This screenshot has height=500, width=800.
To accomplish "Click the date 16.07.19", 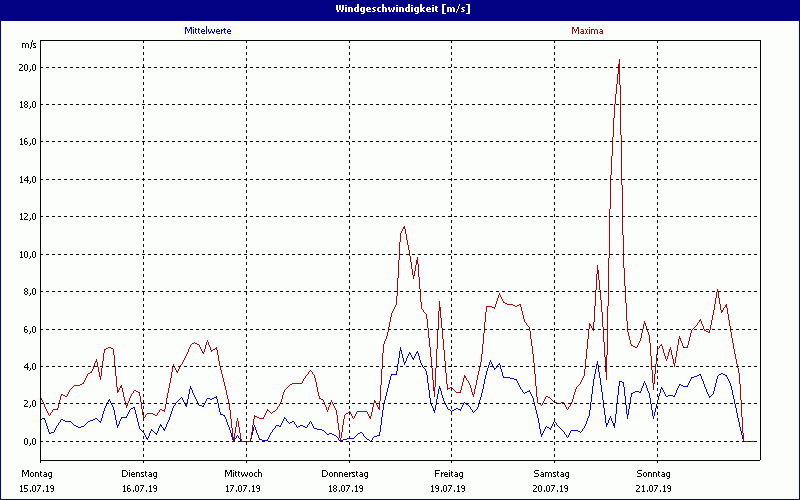I will pos(140,489).
